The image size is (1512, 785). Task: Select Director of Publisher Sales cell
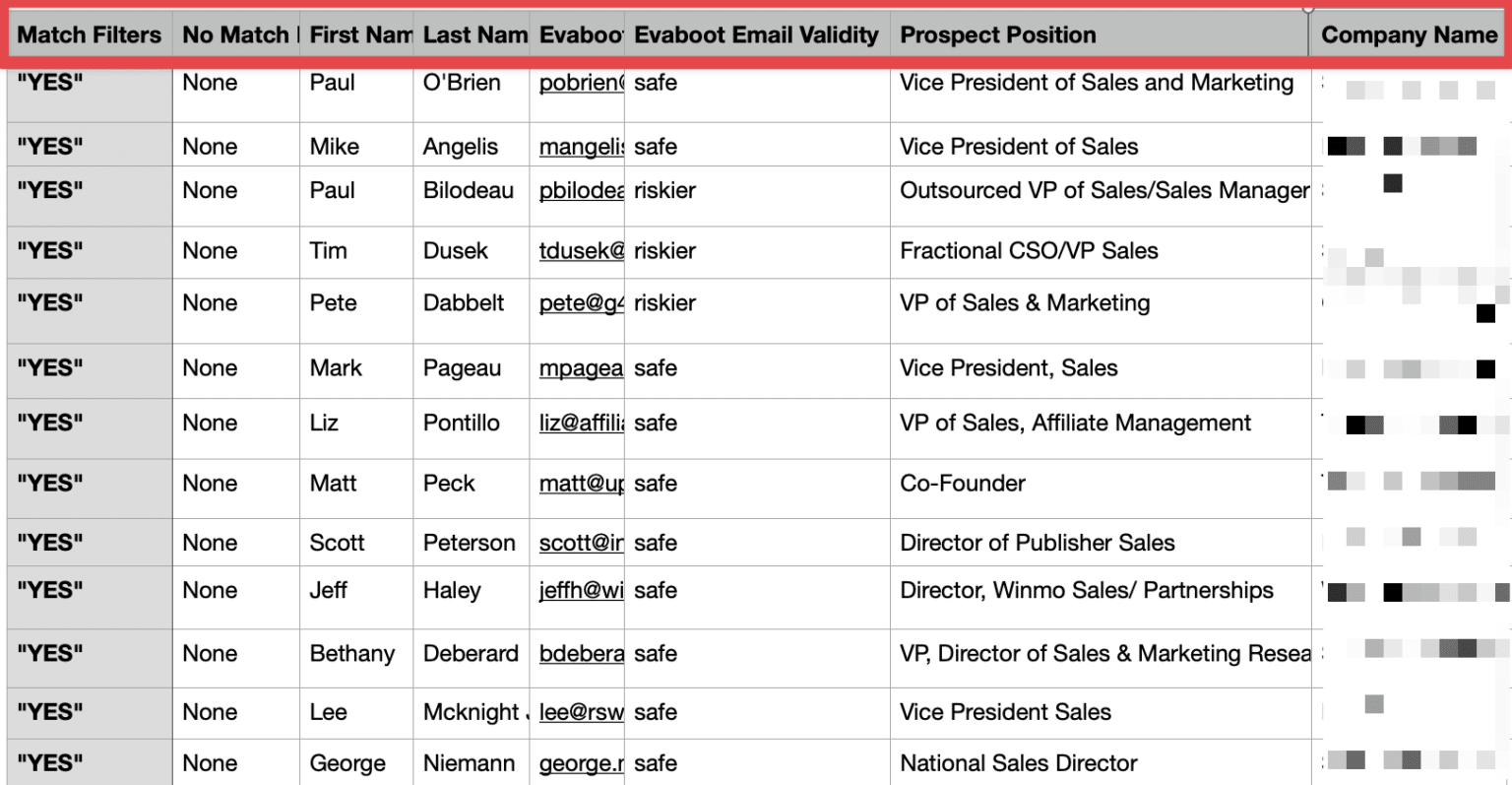[1101, 543]
